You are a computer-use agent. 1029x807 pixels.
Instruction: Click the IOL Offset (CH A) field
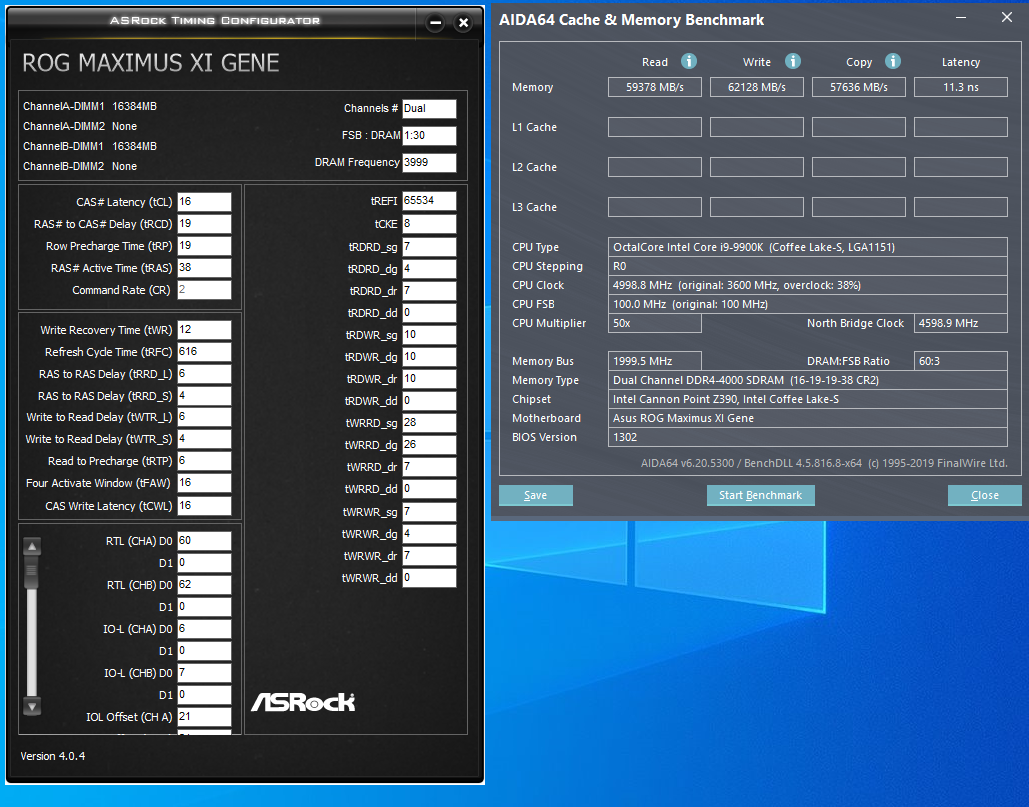[x=204, y=716]
